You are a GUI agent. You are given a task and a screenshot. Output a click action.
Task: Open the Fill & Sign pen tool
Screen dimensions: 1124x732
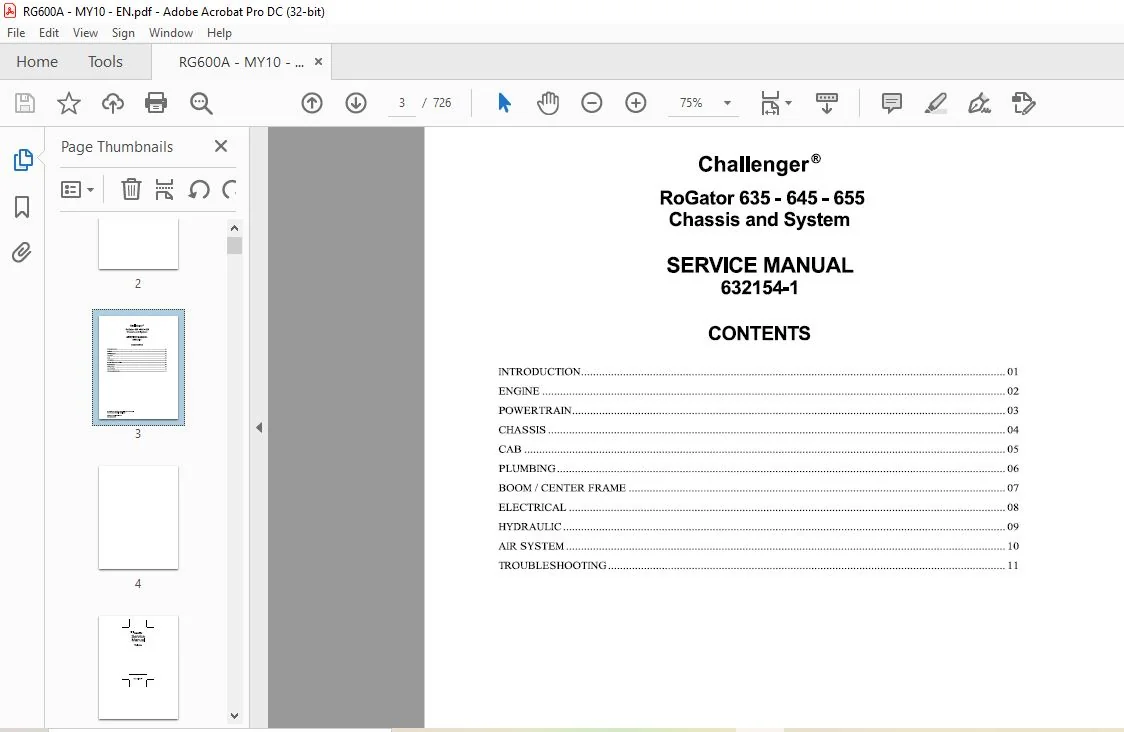click(x=979, y=103)
